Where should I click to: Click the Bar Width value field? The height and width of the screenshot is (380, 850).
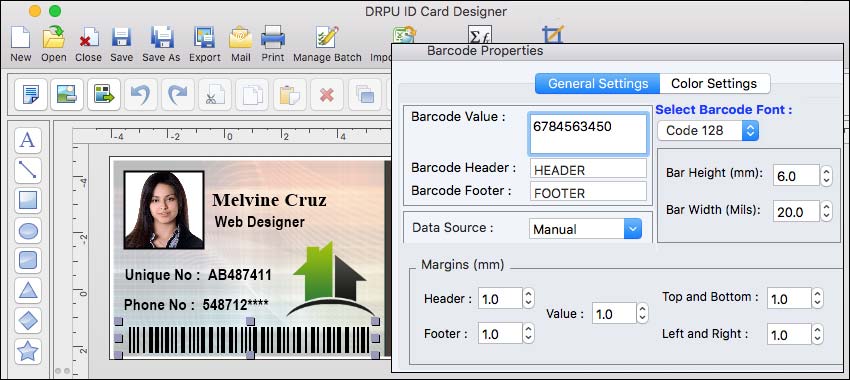[796, 211]
